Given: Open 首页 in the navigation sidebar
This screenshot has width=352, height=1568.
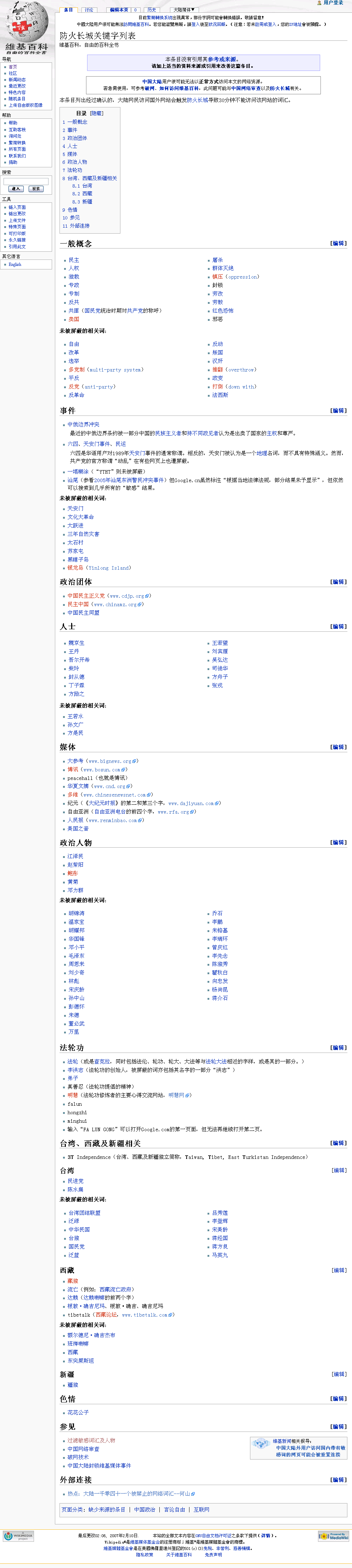Looking at the screenshot, I should (x=13, y=67).
